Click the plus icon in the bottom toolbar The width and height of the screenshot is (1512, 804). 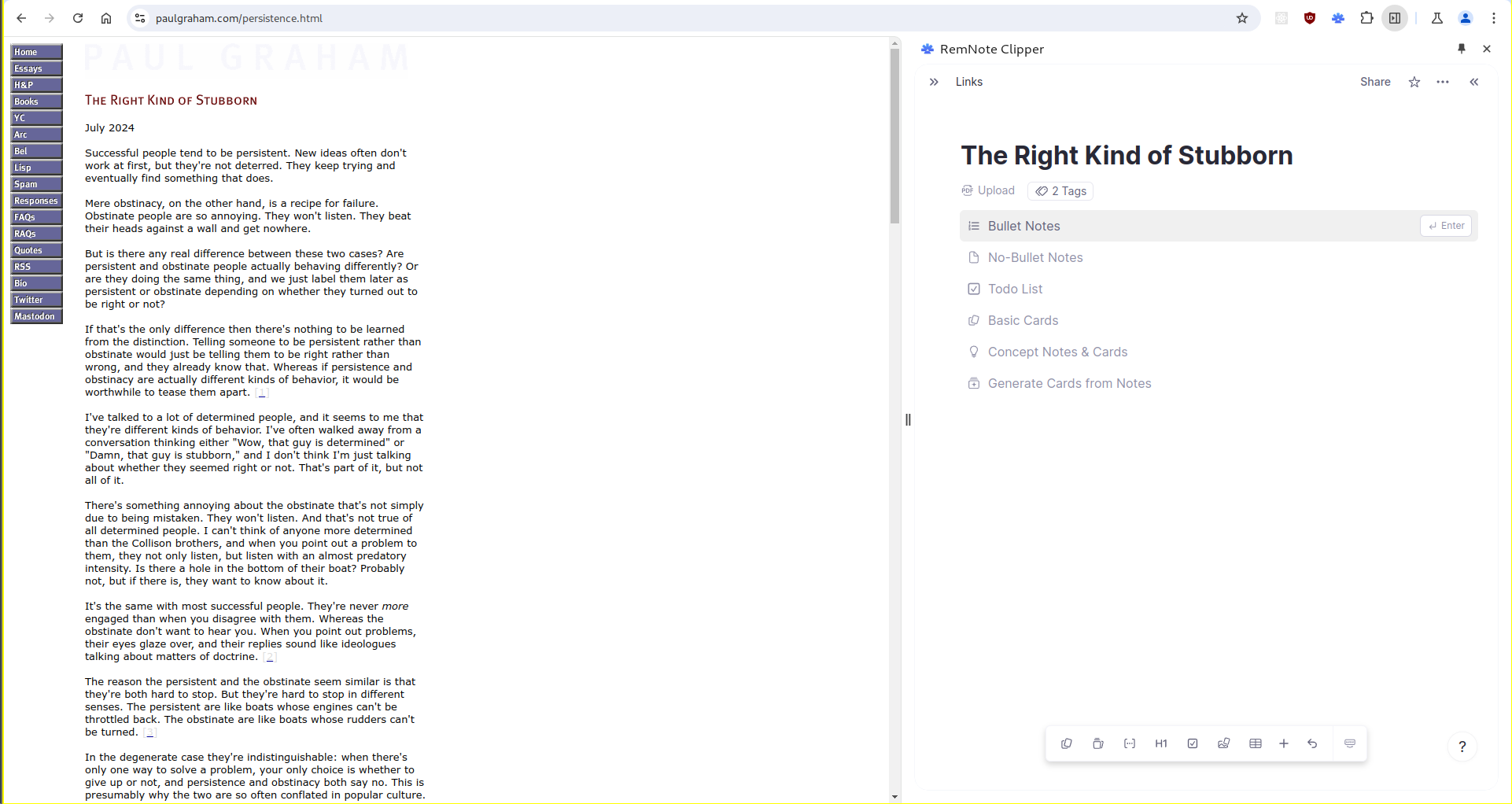pyautogui.click(x=1283, y=743)
